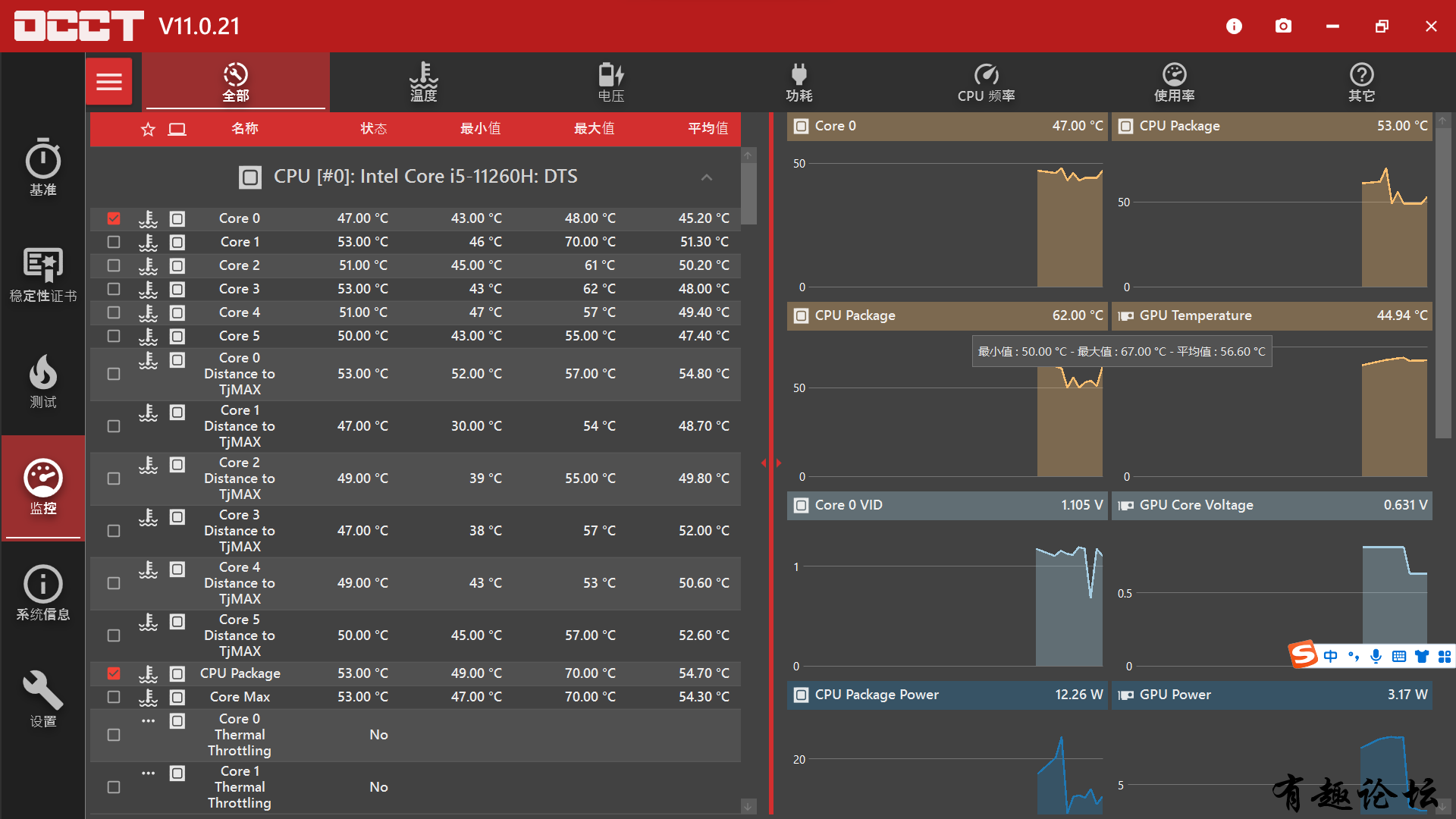Uncheck the Core 0 checkbox
The image size is (1456, 819).
pyautogui.click(x=114, y=218)
